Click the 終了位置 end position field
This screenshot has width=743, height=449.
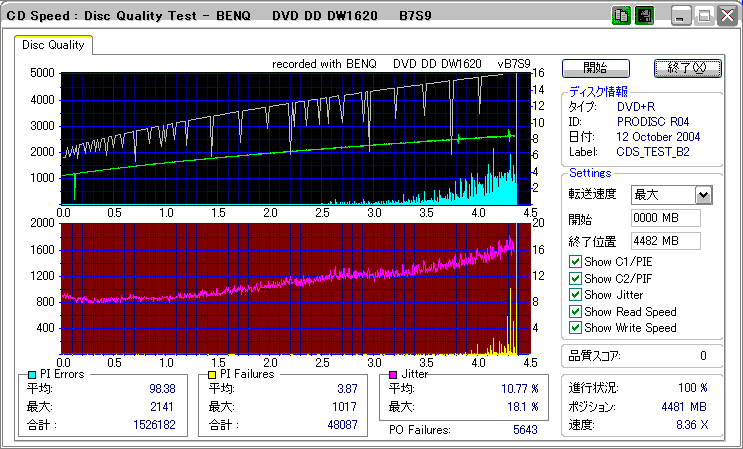click(x=665, y=240)
